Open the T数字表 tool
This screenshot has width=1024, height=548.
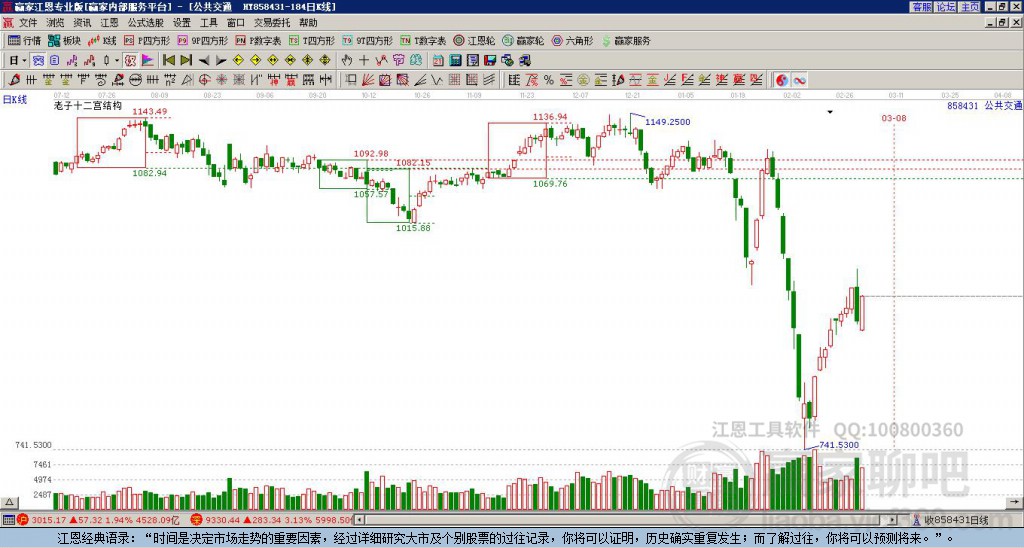423,40
